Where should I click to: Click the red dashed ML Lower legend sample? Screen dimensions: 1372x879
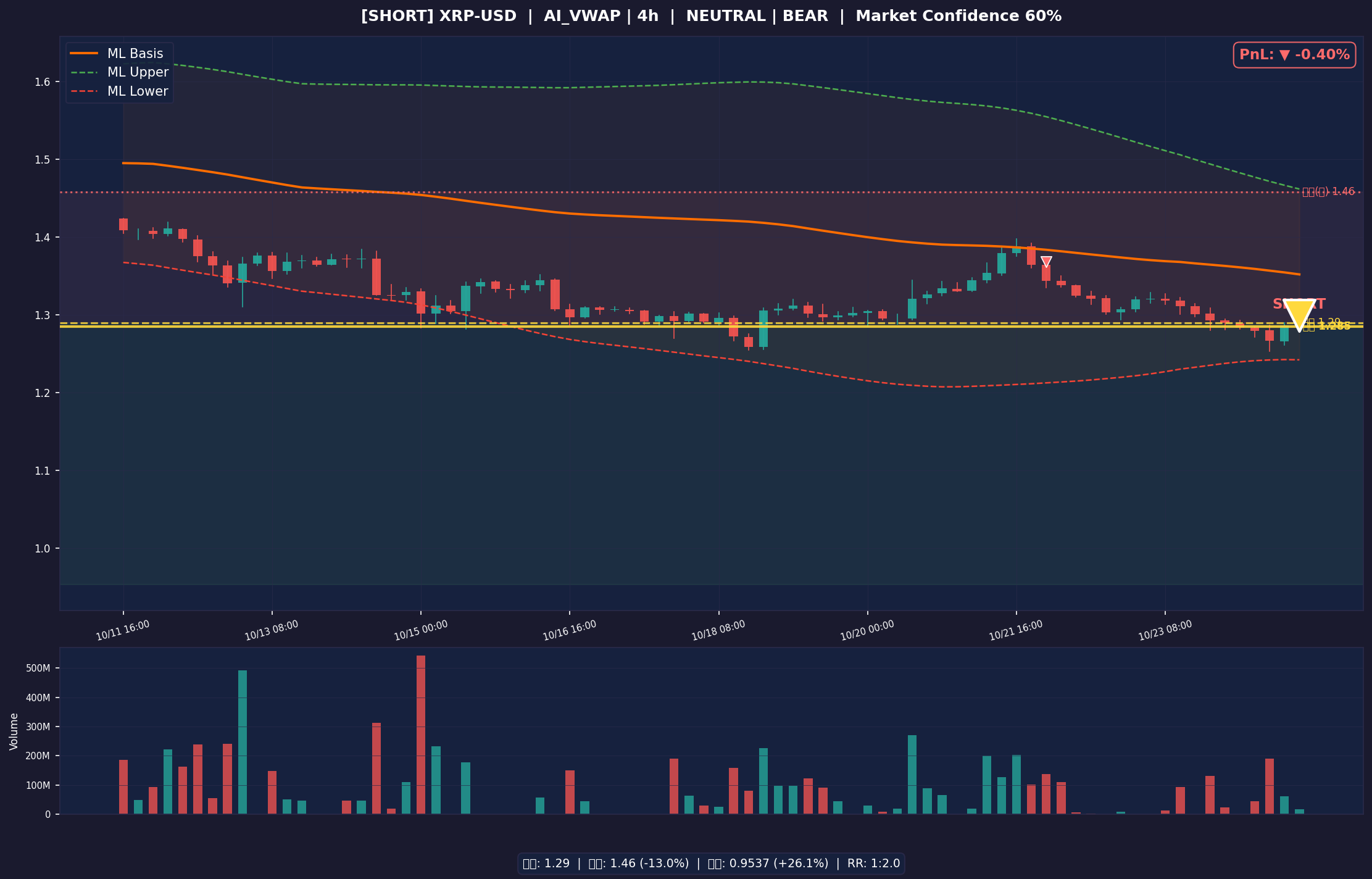click(x=85, y=91)
